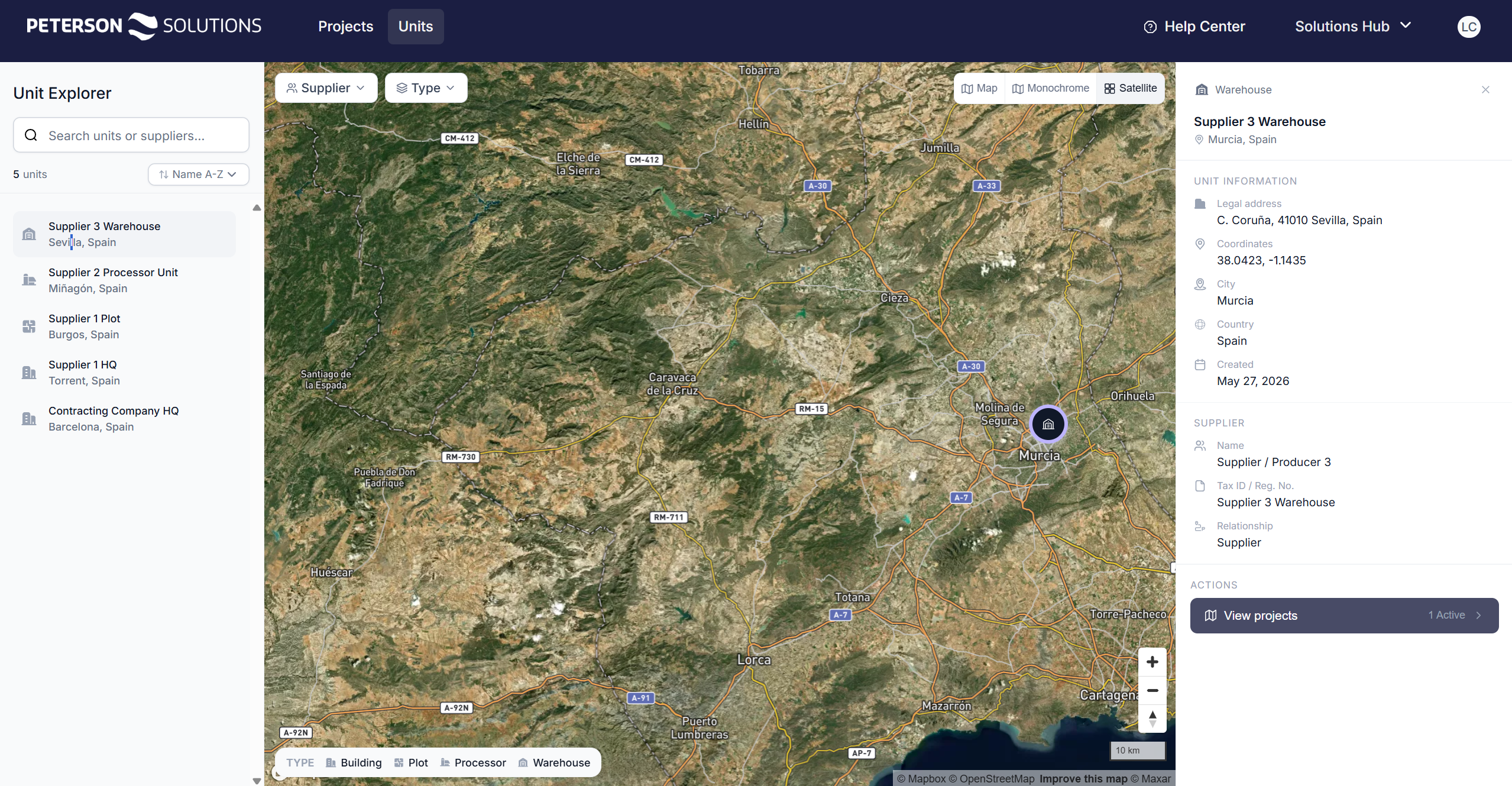Click the Warehouse legend entry on map
This screenshot has height=786, width=1512.
coord(554,763)
